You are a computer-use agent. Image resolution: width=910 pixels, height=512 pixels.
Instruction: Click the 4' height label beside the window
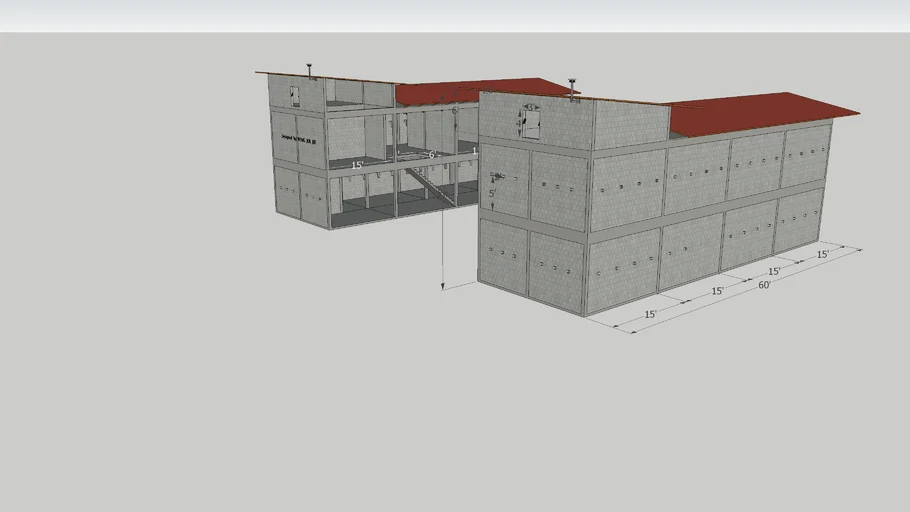pos(519,123)
